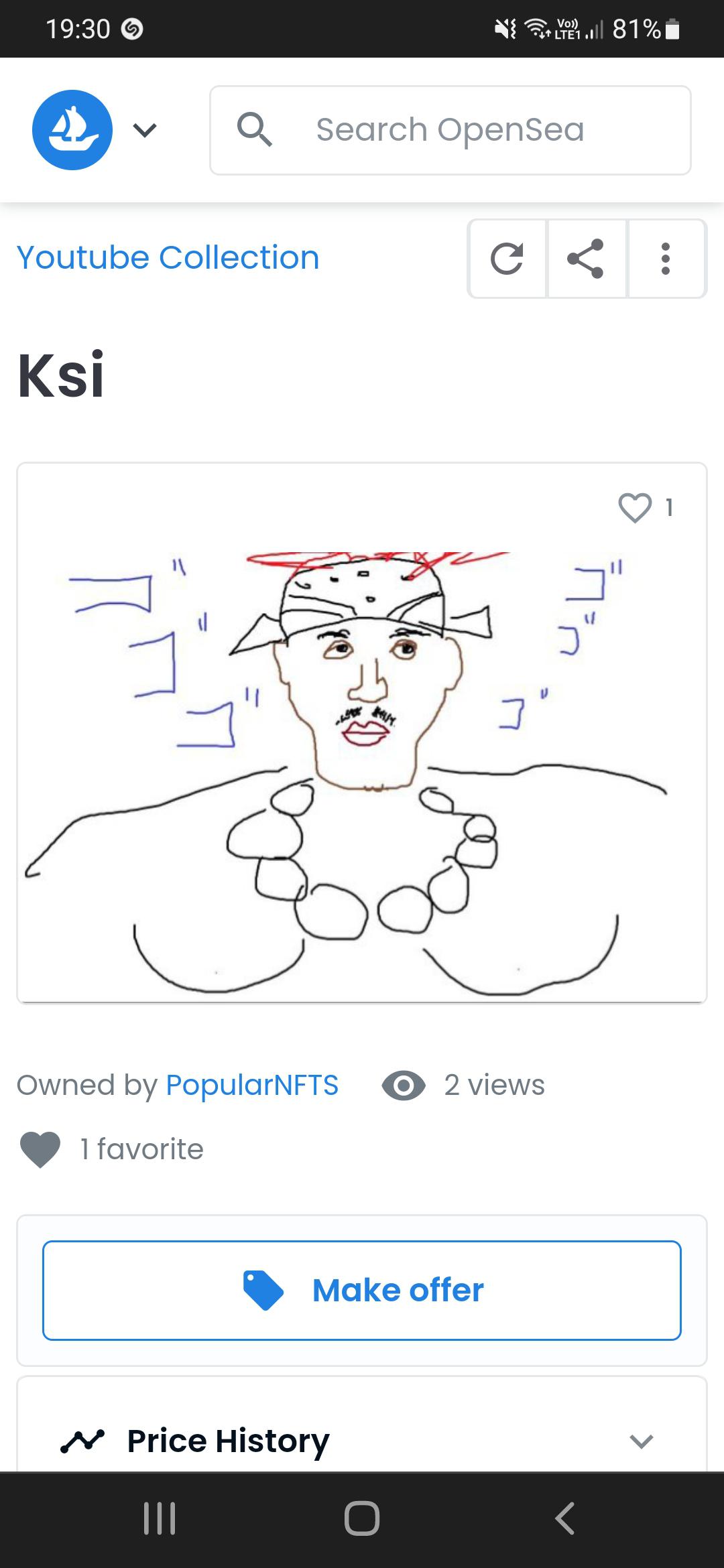Expand the Price History chevron
This screenshot has height=1568, width=724.
click(x=641, y=1441)
